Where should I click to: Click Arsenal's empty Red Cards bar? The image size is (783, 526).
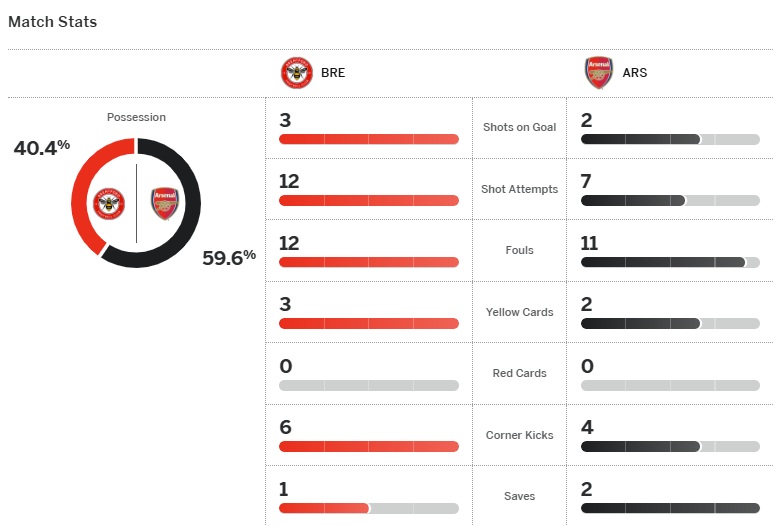click(x=670, y=385)
